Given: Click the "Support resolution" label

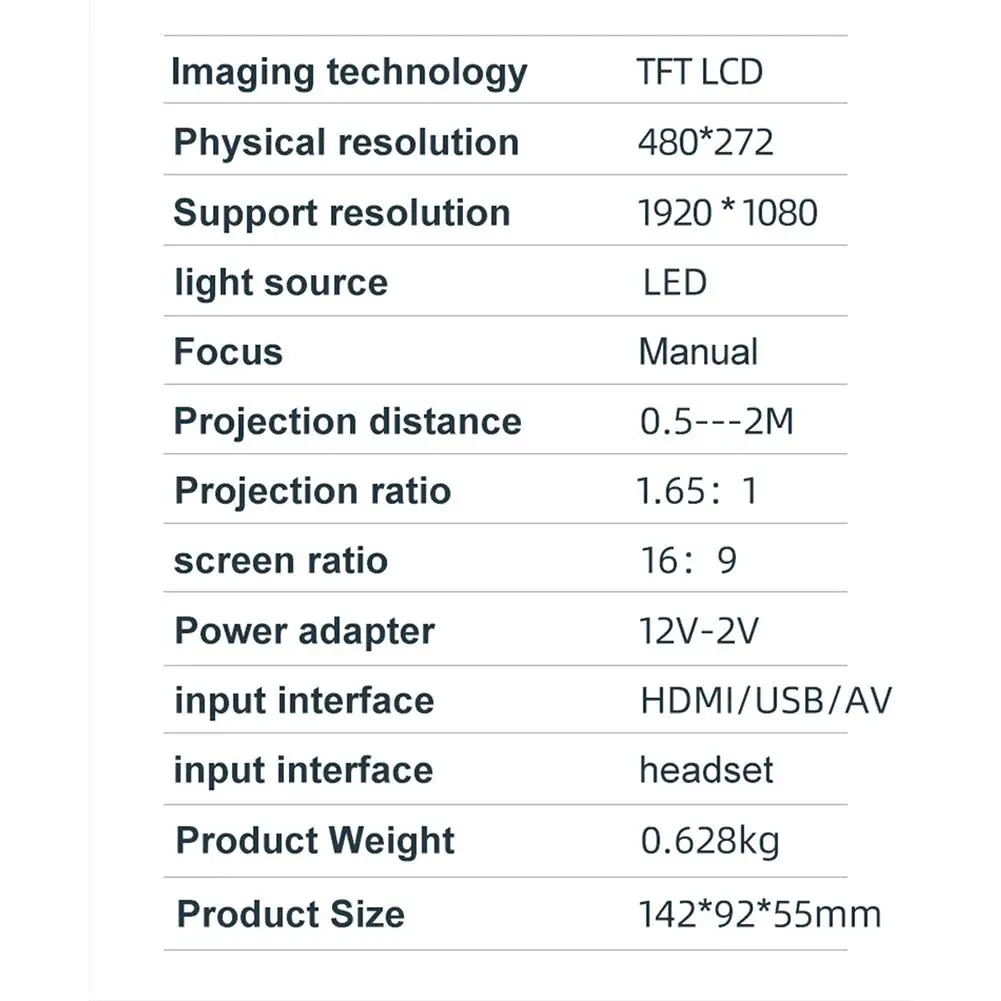Looking at the screenshot, I should pyautogui.click(x=342, y=213).
